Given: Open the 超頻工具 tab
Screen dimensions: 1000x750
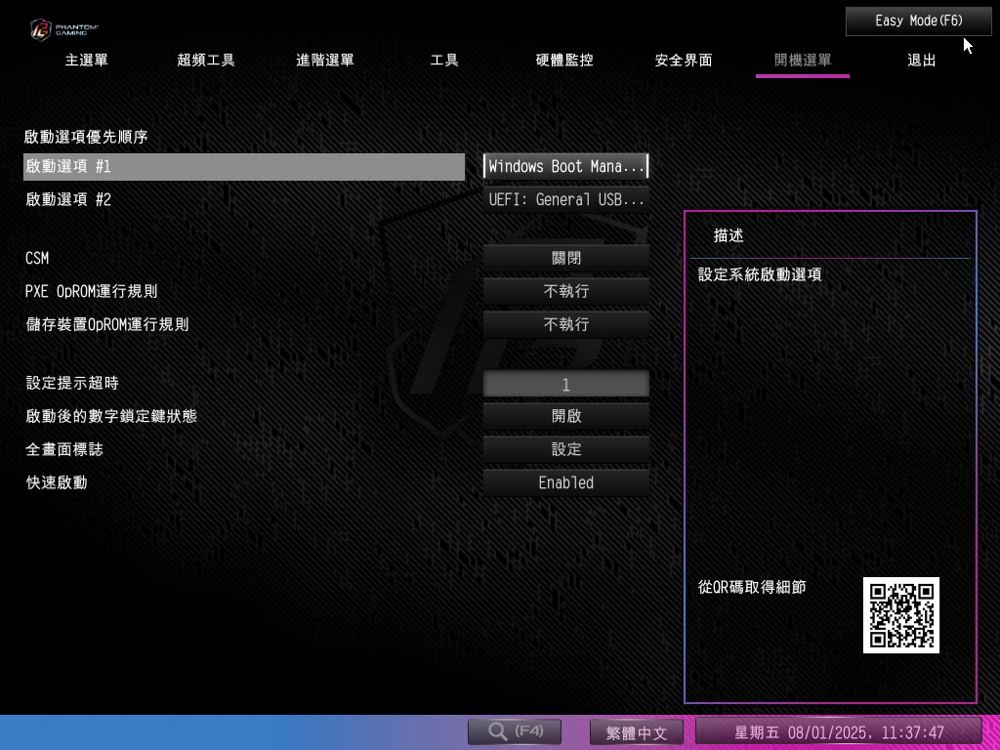Looking at the screenshot, I should click(x=206, y=60).
